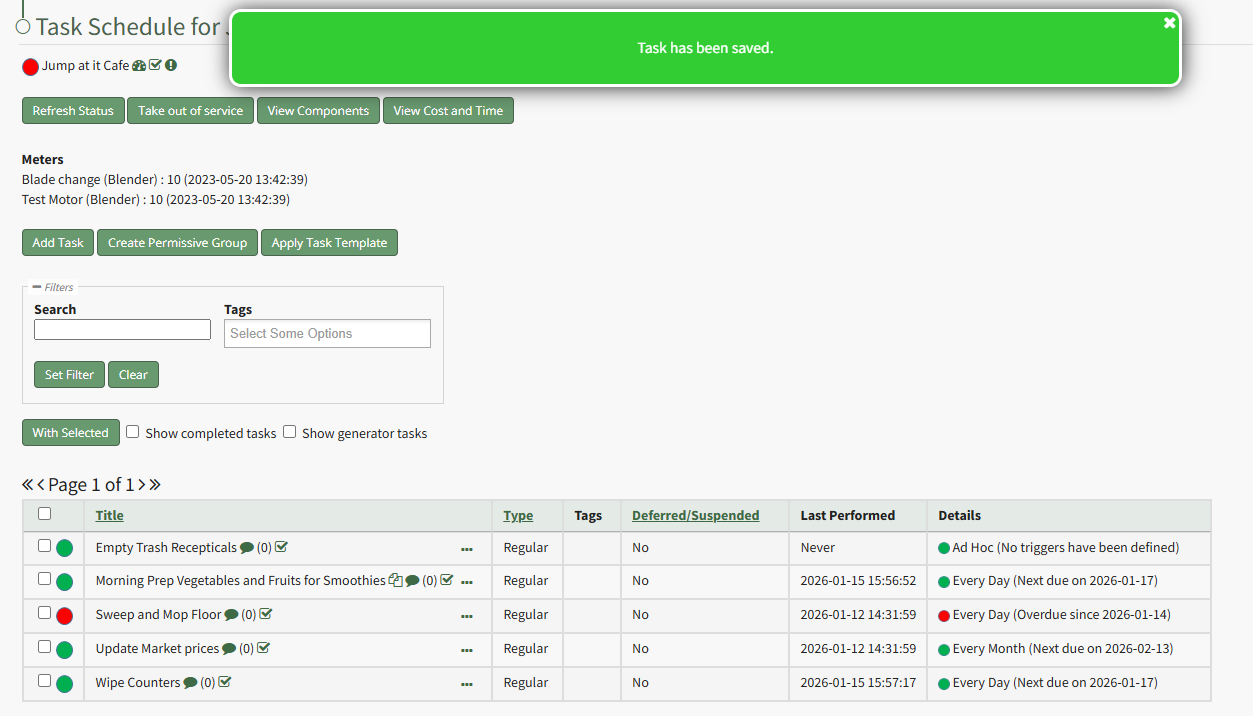Collapse the Filters section
1253x716 pixels.
37,287
